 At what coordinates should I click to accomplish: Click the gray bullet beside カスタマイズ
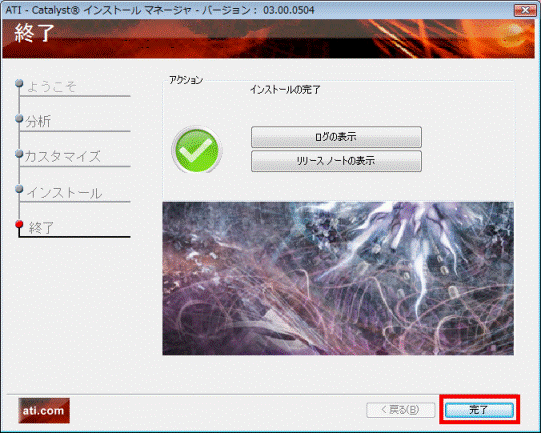tap(19, 154)
